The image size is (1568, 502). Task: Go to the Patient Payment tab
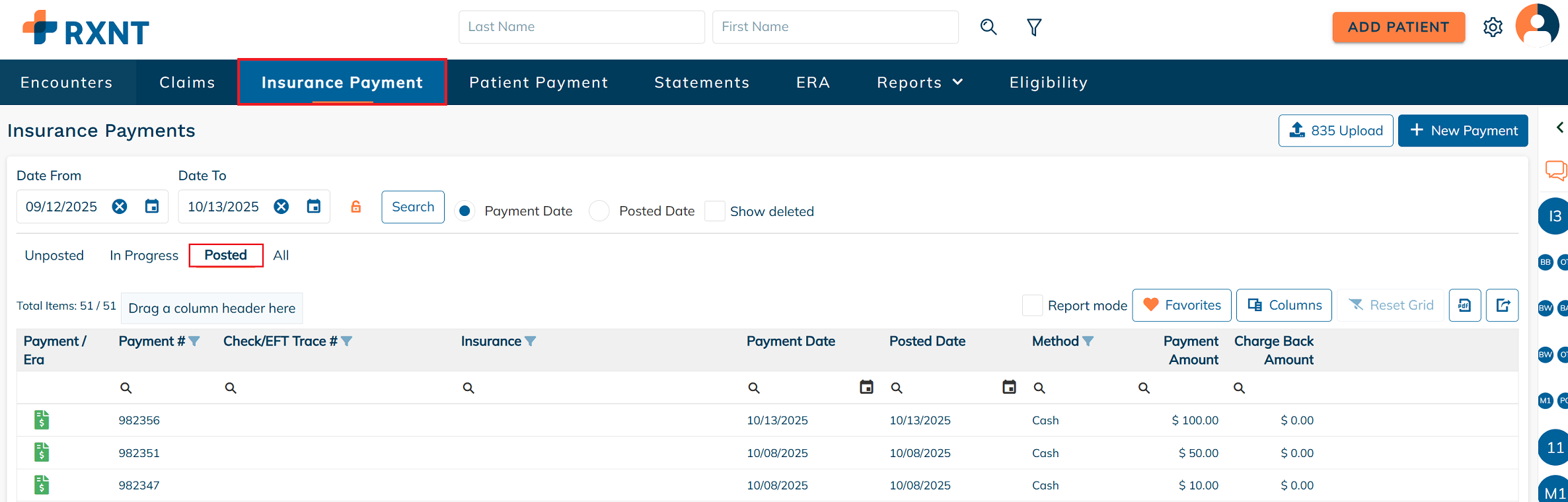539,83
